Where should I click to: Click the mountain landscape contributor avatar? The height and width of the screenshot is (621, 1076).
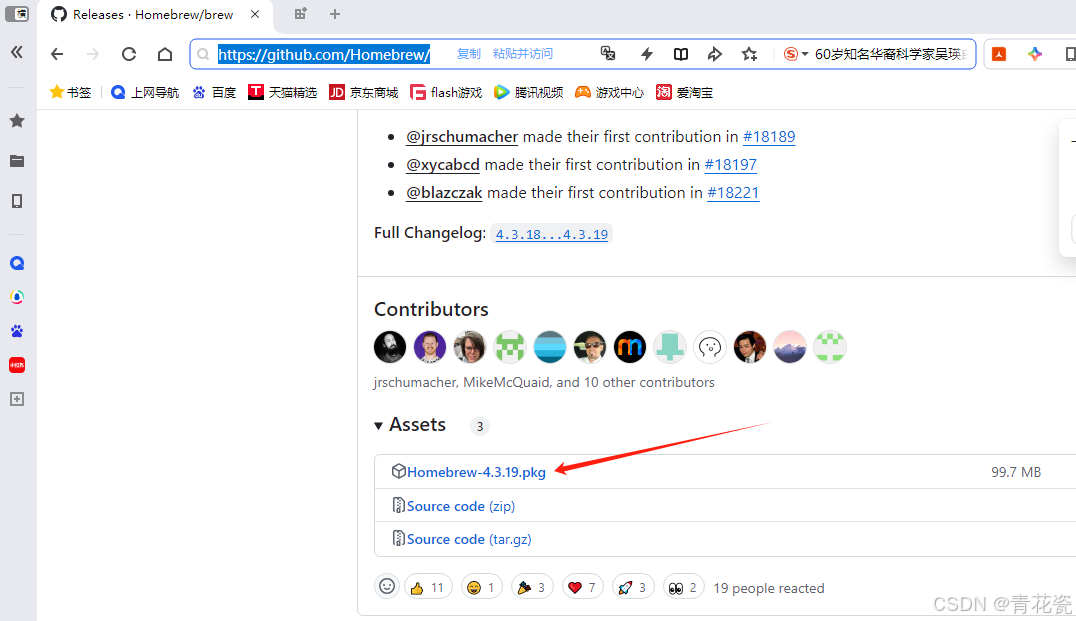coord(790,347)
